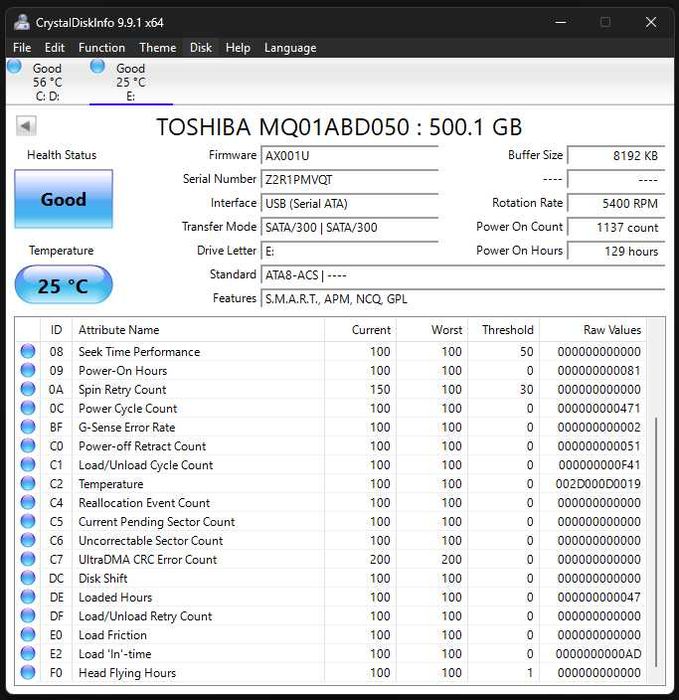
Task: Click the Drive Letter field E:
Action: [350, 251]
